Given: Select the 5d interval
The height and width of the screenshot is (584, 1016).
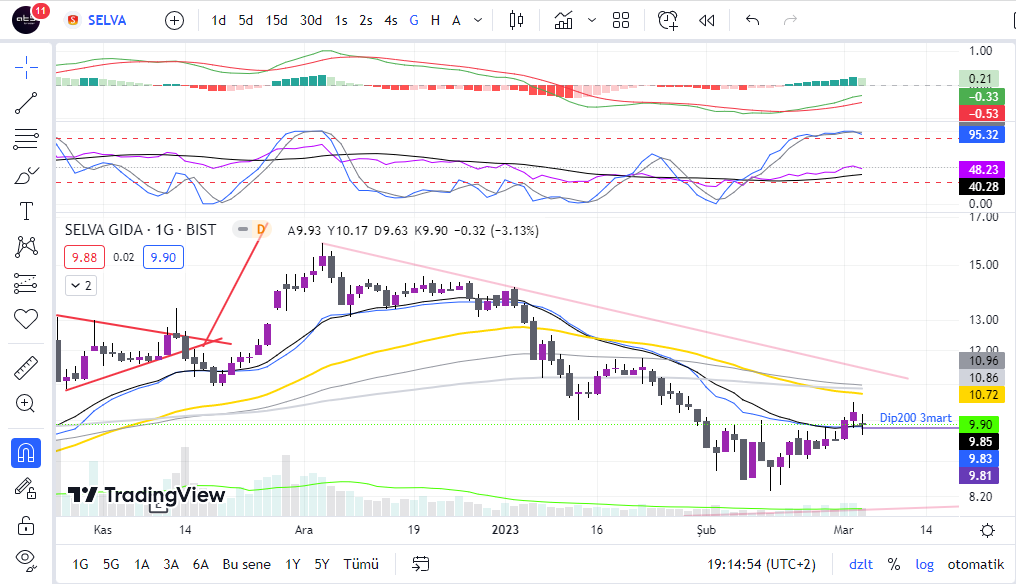Looking at the screenshot, I should [246, 20].
